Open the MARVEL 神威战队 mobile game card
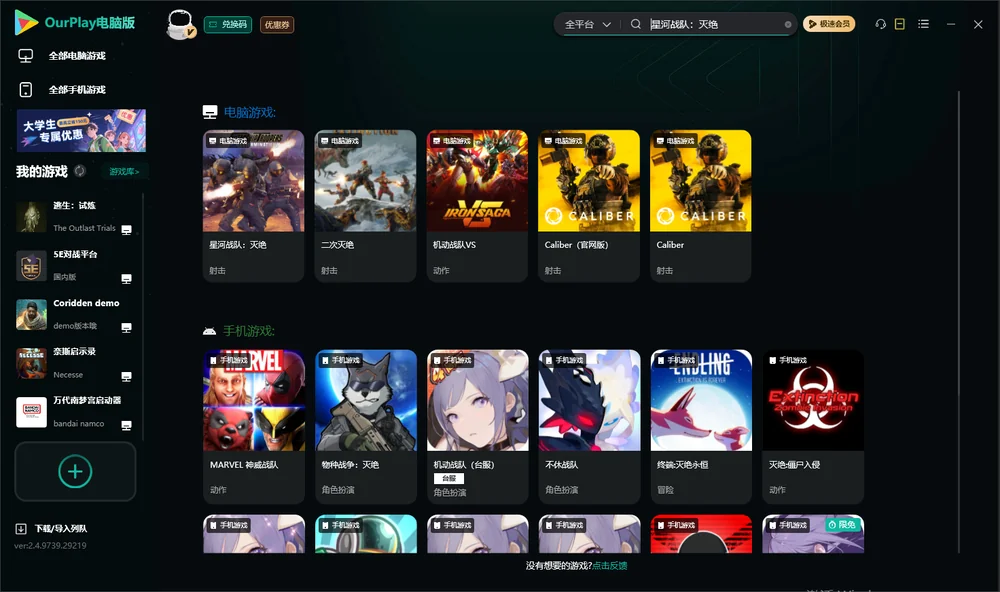Screen dimensions: 1000x592 click(x=254, y=427)
